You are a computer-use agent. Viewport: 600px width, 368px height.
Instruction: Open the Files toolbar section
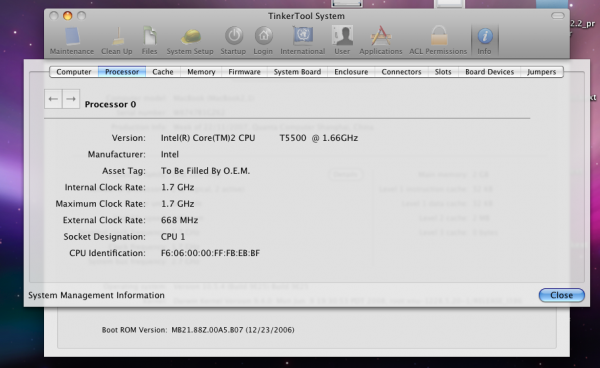(x=149, y=41)
